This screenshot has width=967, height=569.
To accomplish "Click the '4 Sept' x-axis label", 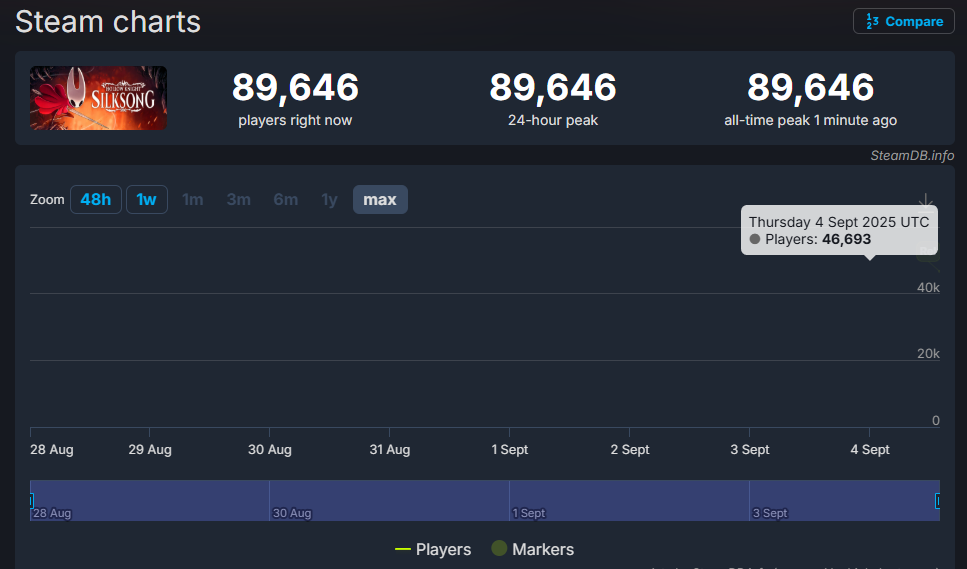I will 870,449.
